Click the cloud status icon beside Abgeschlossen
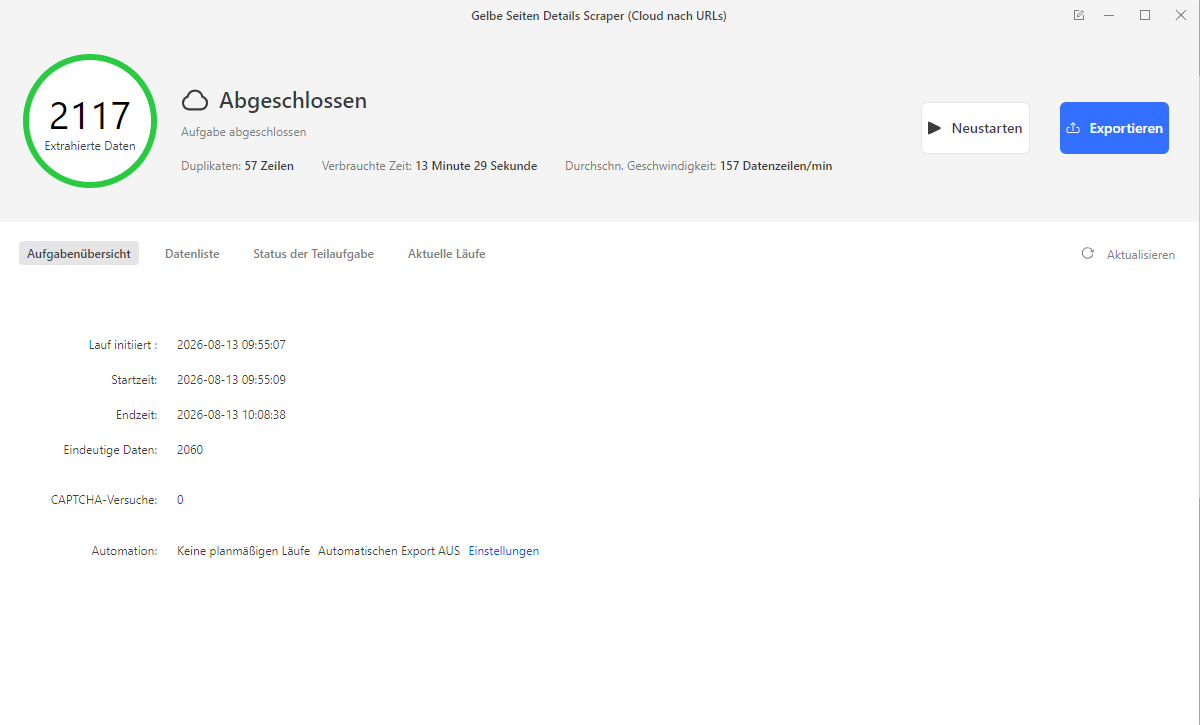Screen dimensions: 1200x725 tap(195, 100)
